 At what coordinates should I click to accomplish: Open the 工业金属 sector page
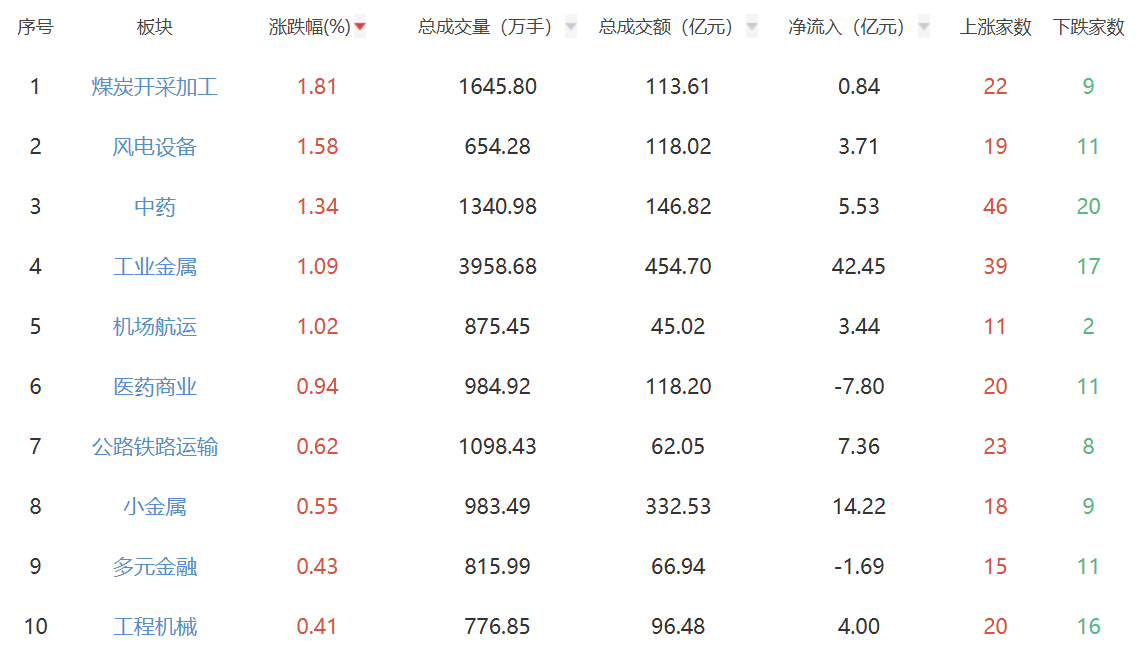click(154, 267)
